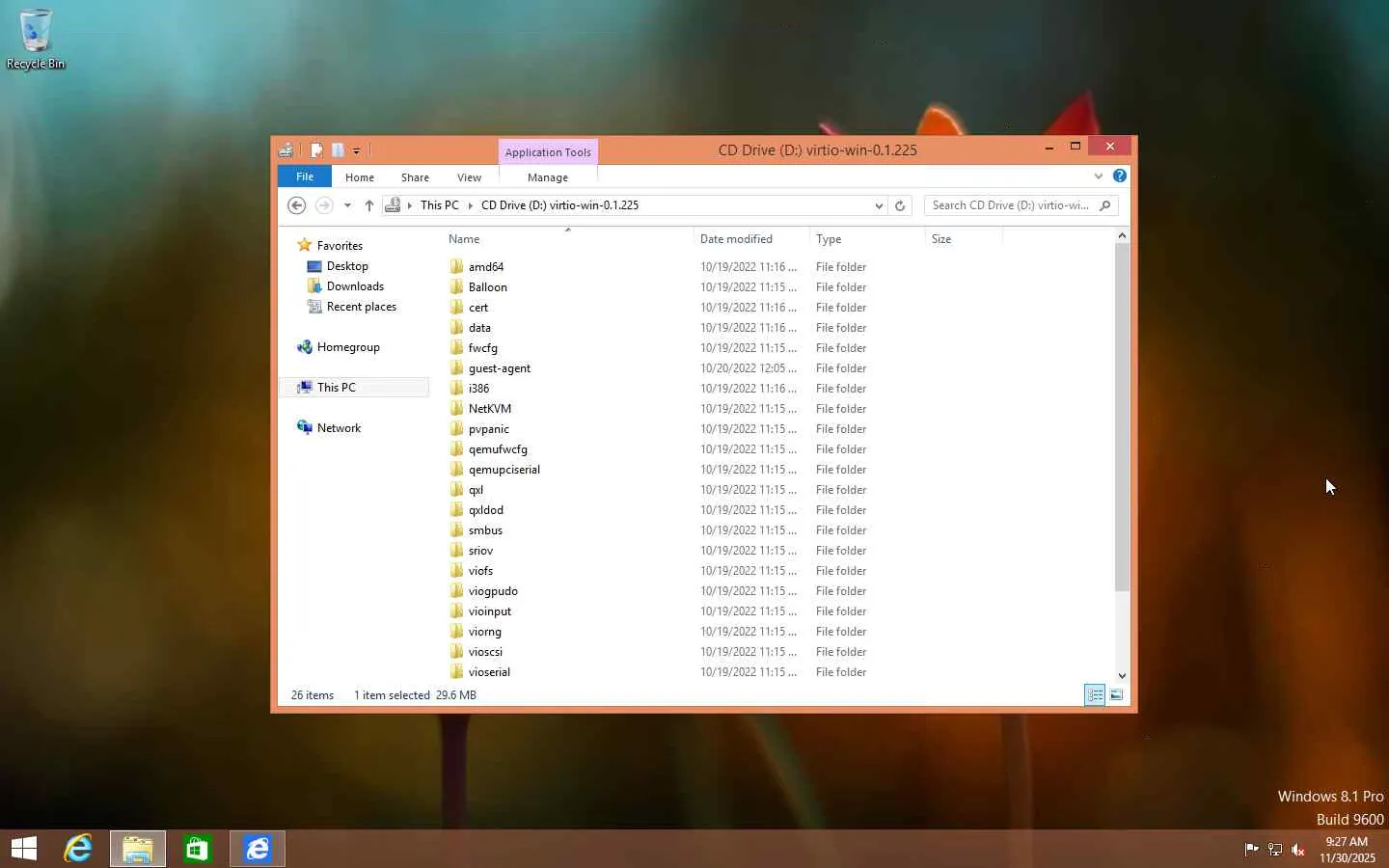The height and width of the screenshot is (868, 1389).
Task: Click the viofs folder name
Action: pyautogui.click(x=480, y=571)
